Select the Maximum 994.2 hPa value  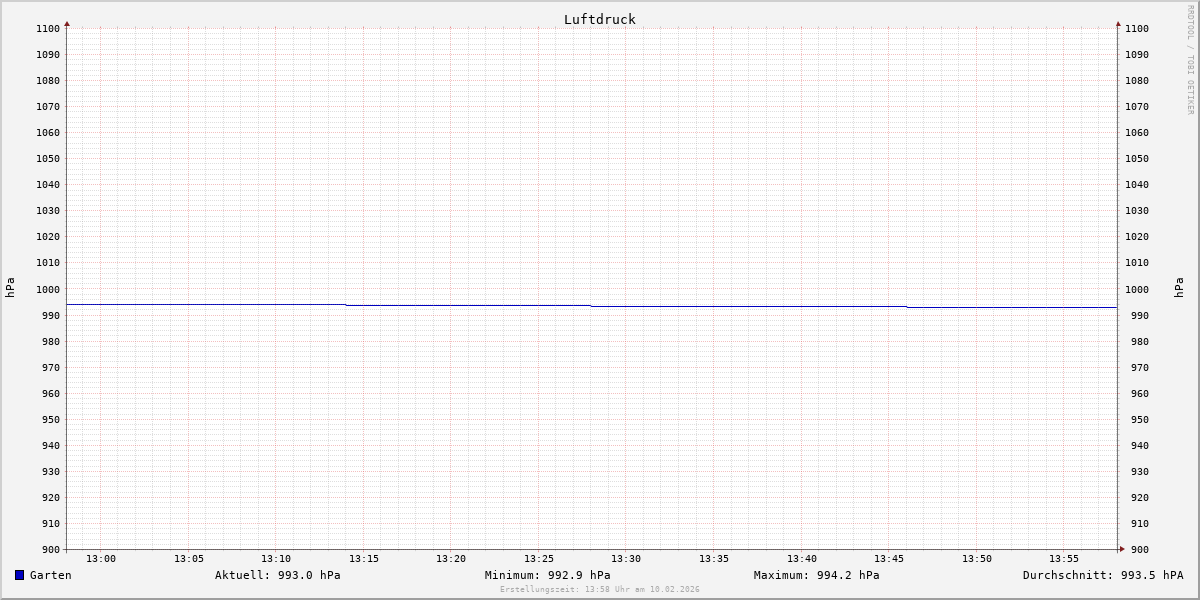pos(816,575)
